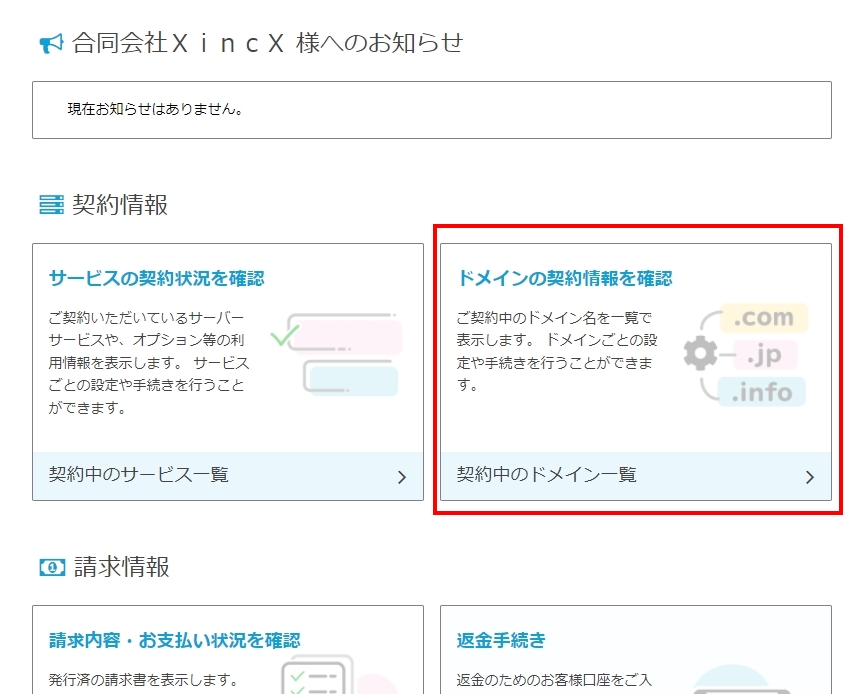Click the service card description text
The image size is (864, 694).
pyautogui.click(x=149, y=363)
